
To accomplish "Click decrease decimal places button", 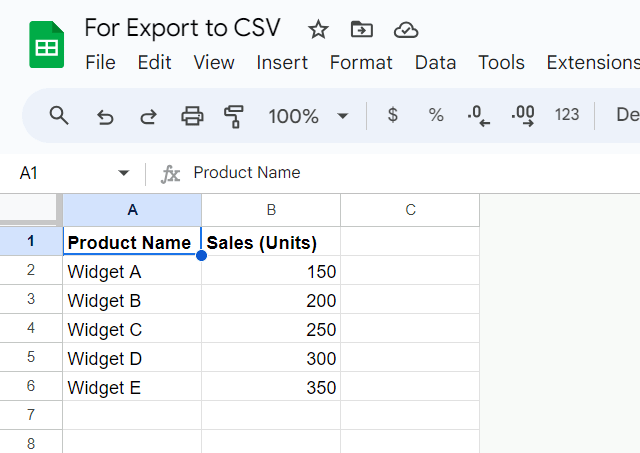I will 479,116.
